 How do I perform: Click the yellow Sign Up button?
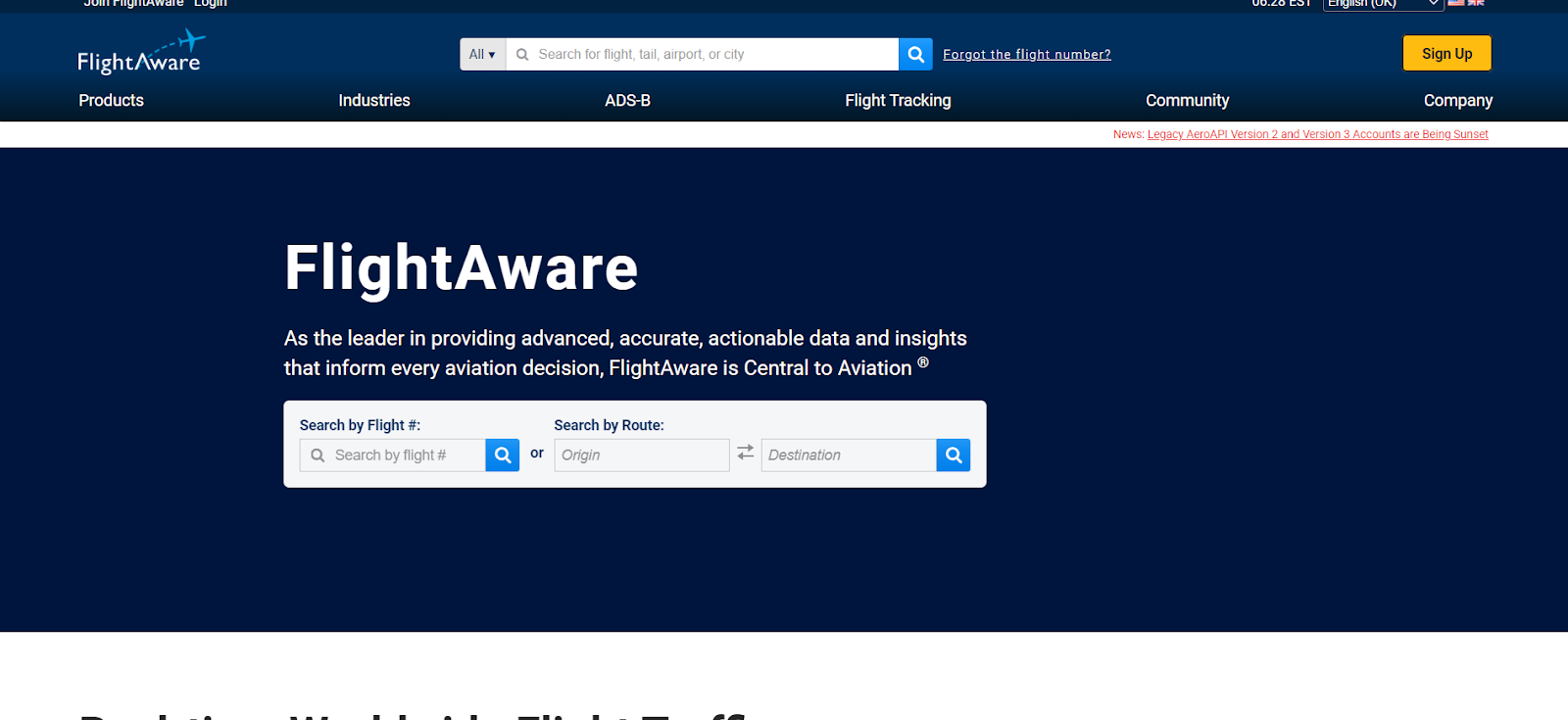(x=1447, y=54)
